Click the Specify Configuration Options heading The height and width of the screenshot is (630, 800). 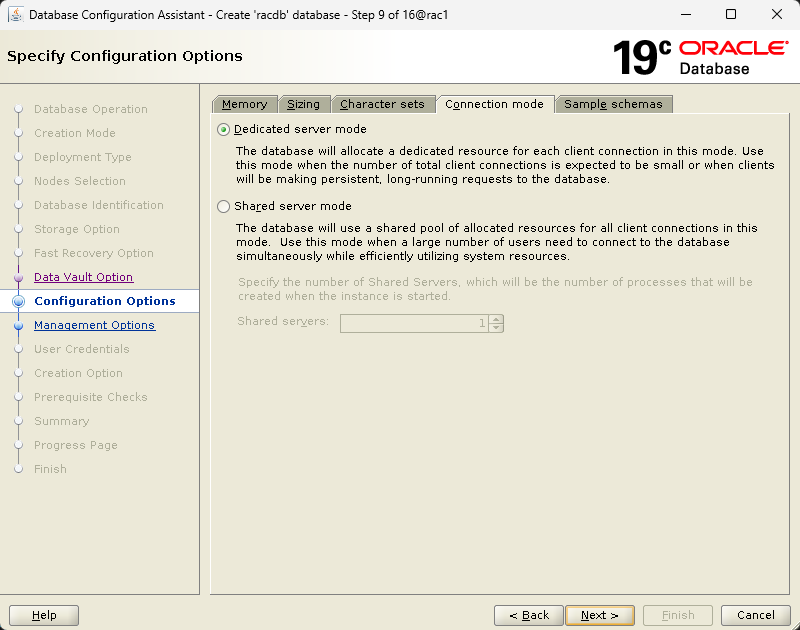(125, 56)
